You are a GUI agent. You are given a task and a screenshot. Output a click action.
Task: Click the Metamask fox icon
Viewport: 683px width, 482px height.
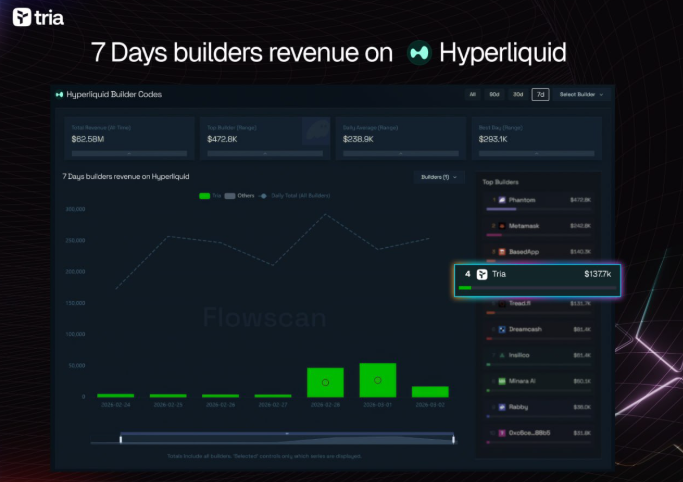[x=501, y=226]
